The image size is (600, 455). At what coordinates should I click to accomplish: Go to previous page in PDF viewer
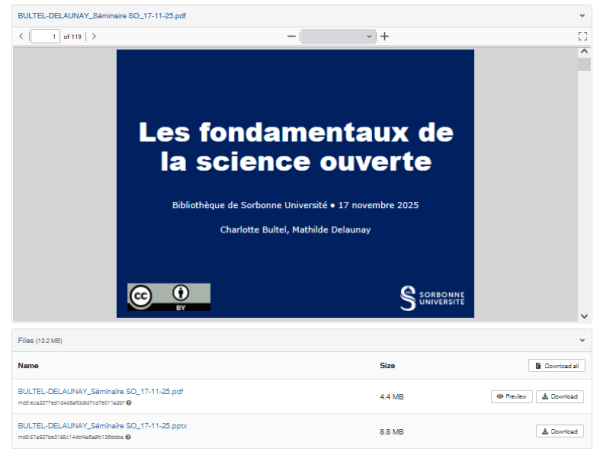coord(21,36)
